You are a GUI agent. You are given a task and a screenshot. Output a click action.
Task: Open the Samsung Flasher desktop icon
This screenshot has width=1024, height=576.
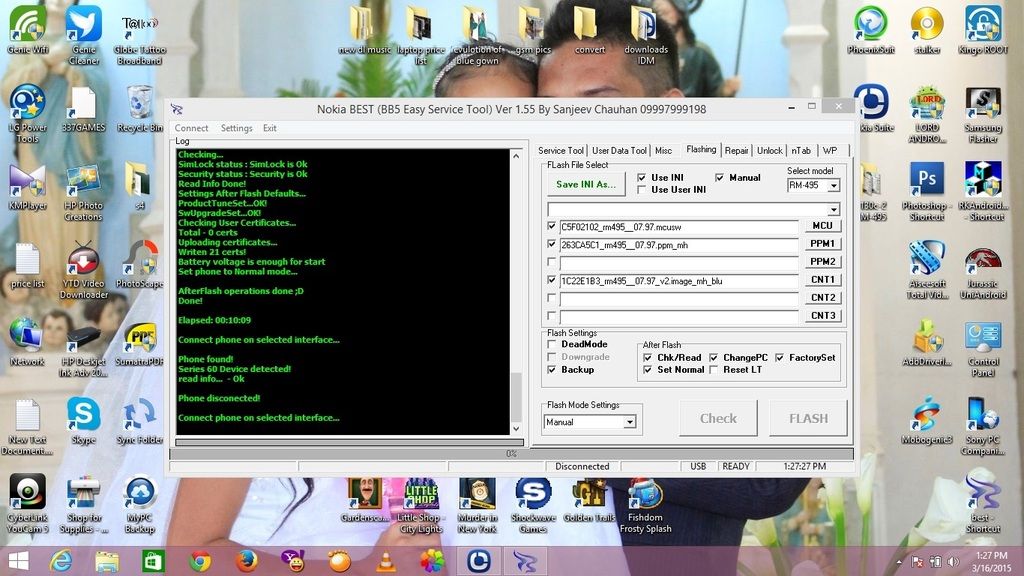coord(982,104)
